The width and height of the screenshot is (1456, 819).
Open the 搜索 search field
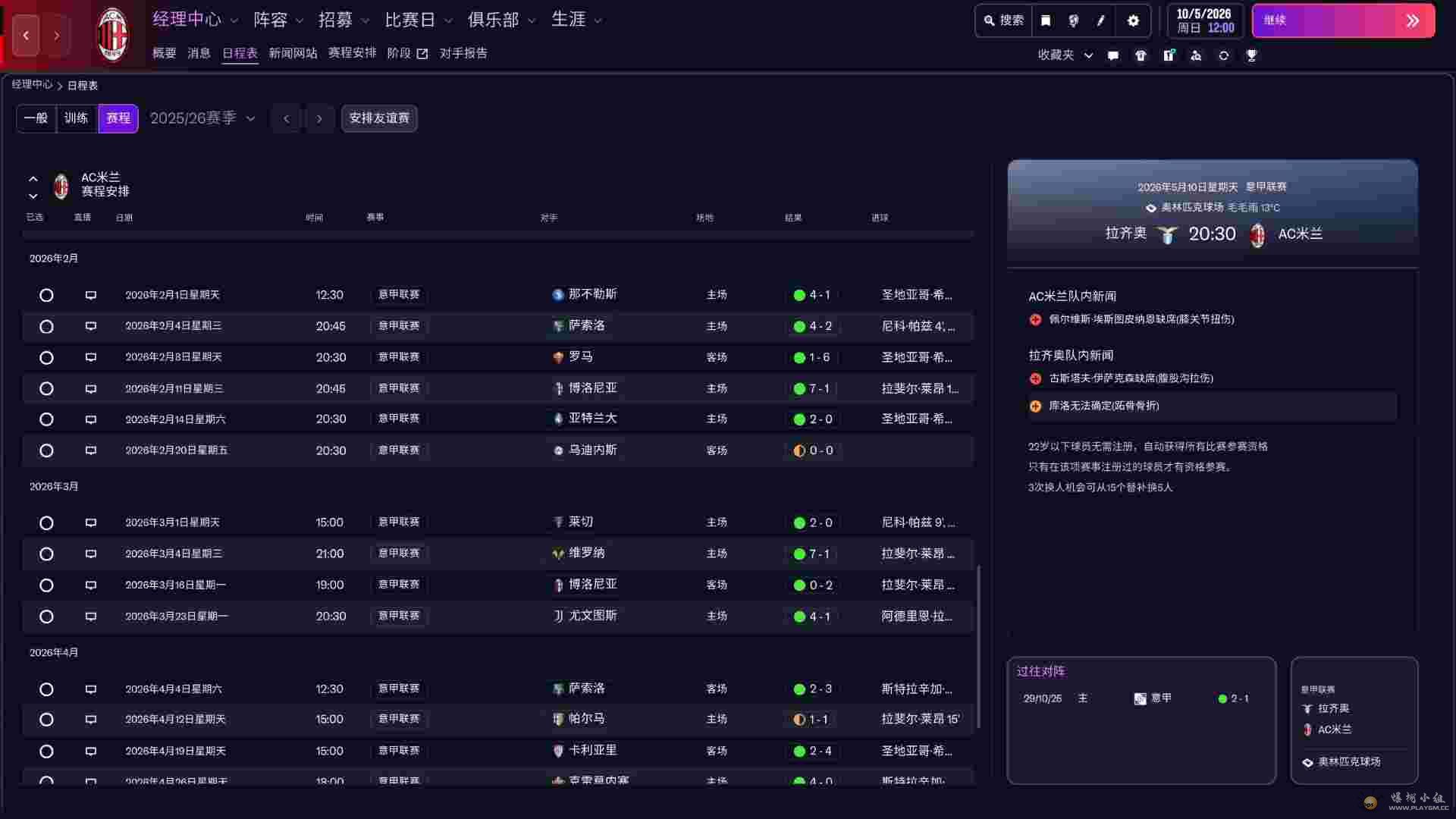click(x=1004, y=20)
